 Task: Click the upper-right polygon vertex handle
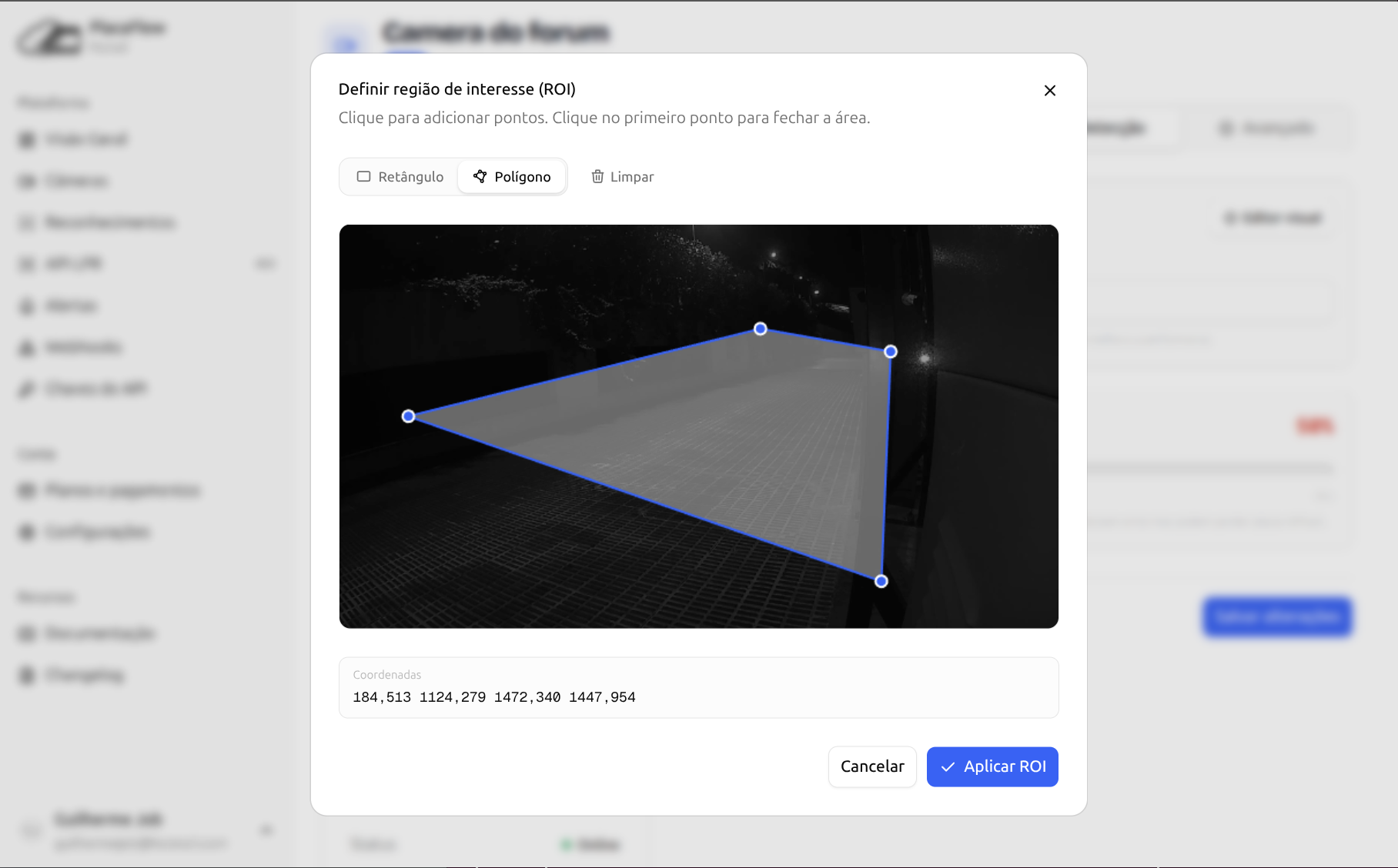[x=891, y=352]
